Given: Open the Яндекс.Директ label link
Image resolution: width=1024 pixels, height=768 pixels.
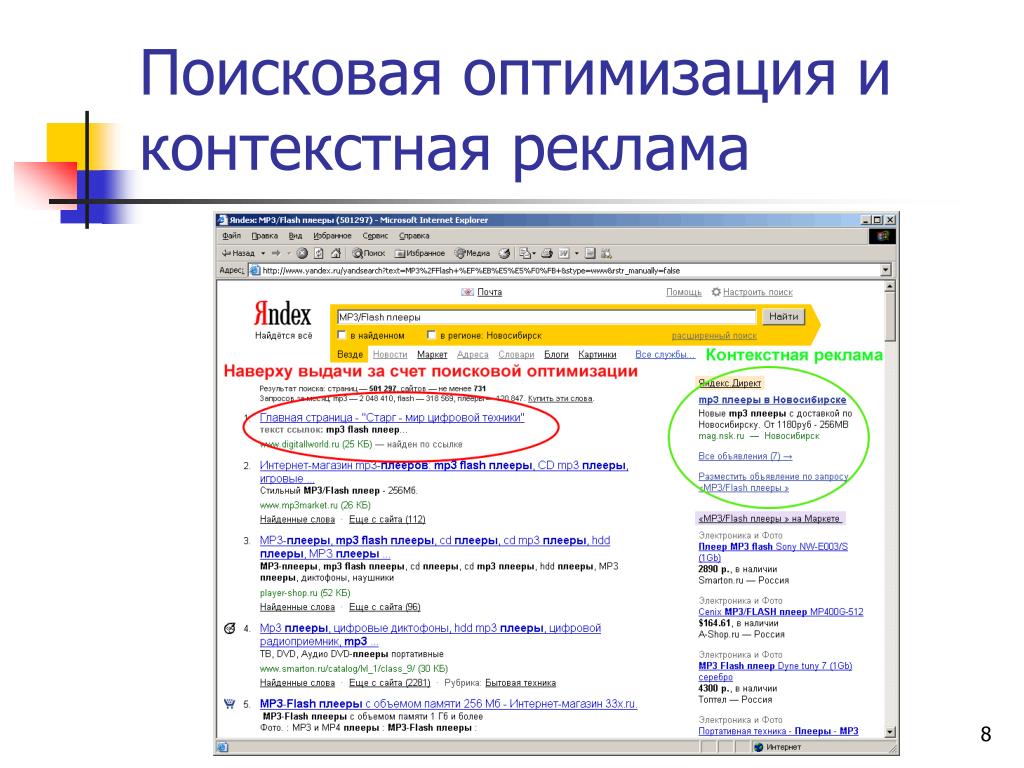Looking at the screenshot, I should (x=729, y=383).
